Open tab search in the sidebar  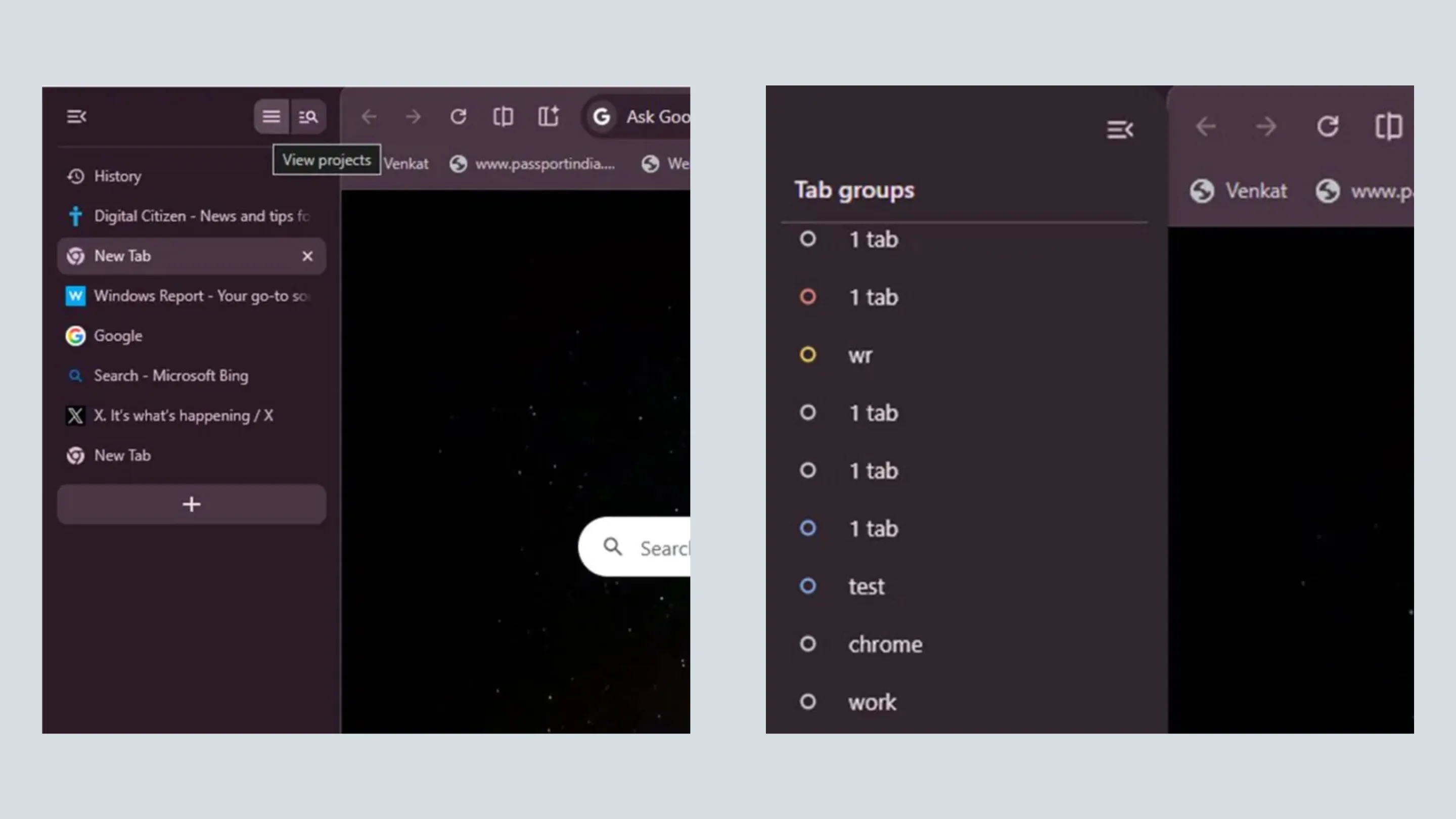coord(308,116)
